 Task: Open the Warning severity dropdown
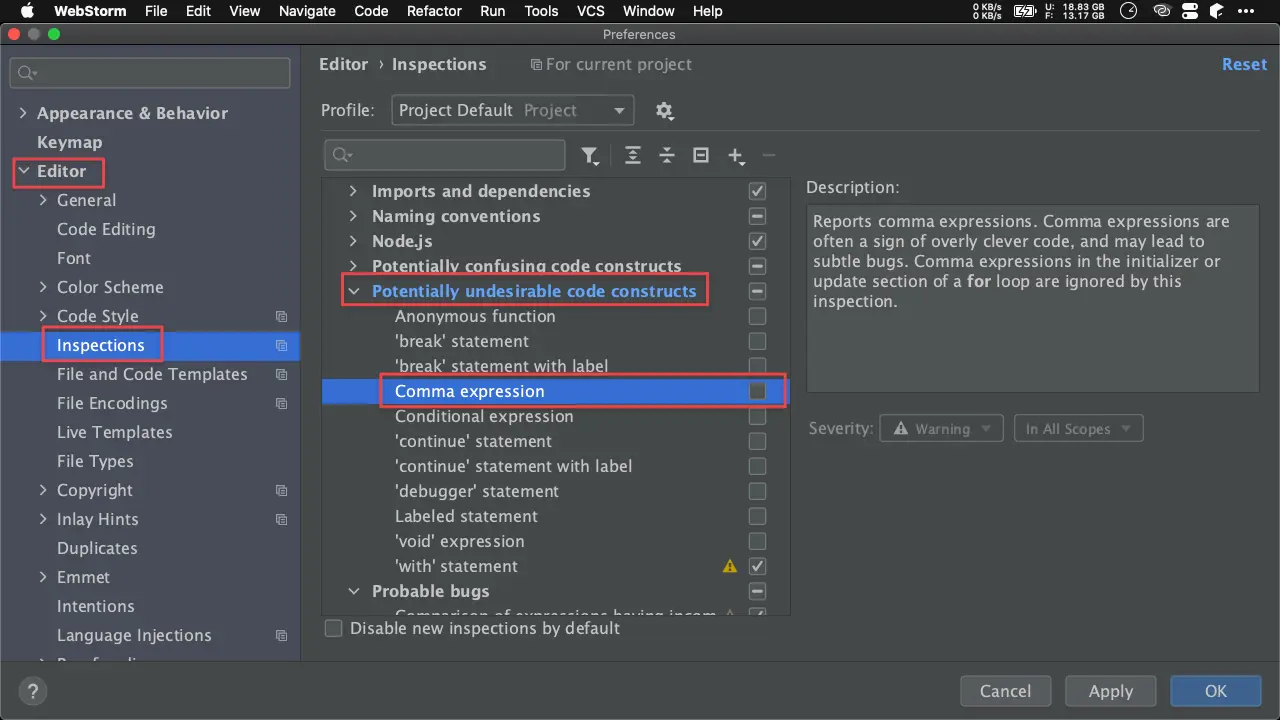[941, 429]
